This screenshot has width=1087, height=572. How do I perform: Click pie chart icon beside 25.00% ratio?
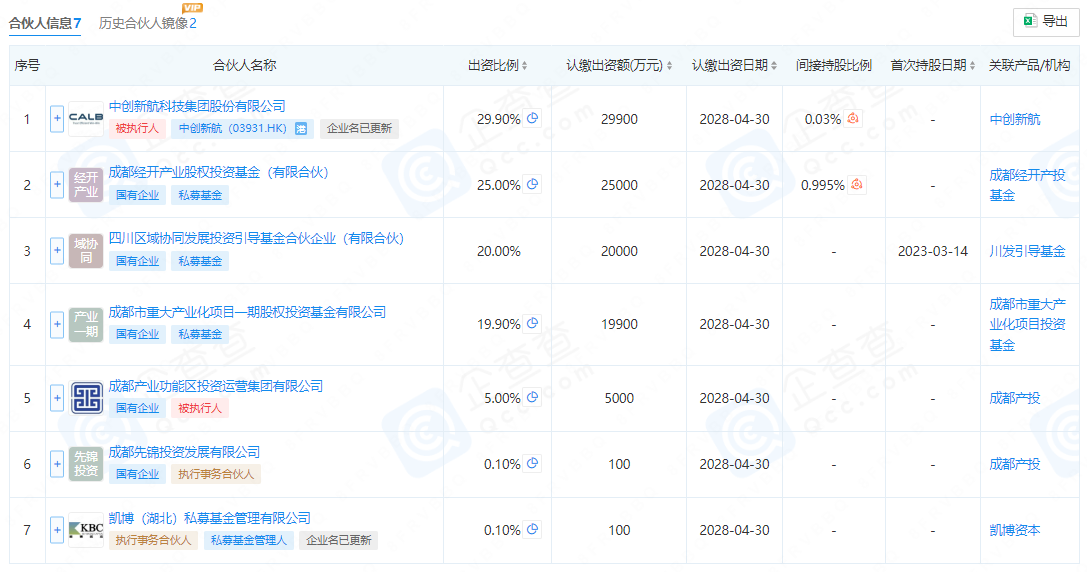(533, 185)
